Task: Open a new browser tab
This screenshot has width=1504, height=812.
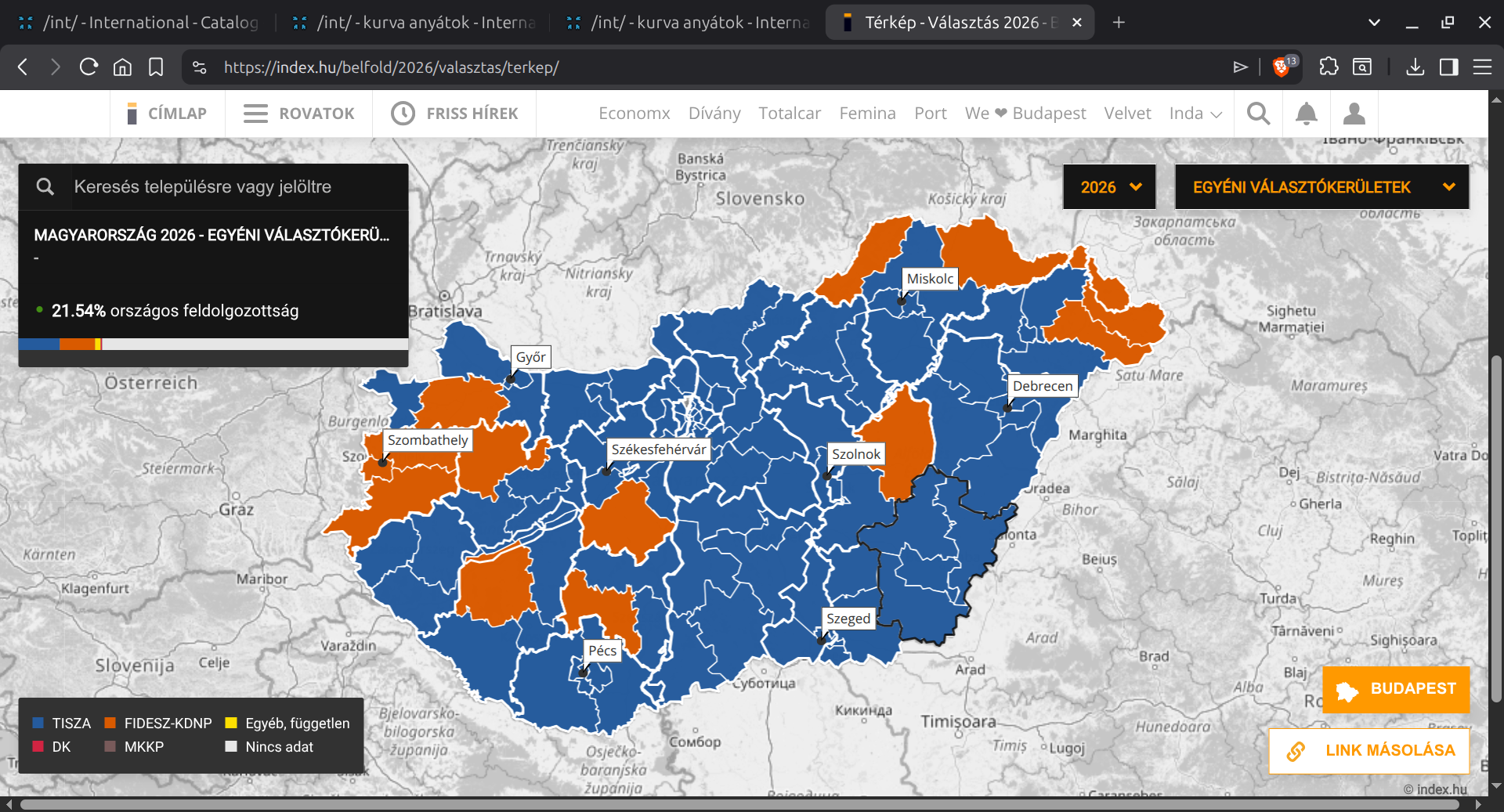Action: [1119, 23]
